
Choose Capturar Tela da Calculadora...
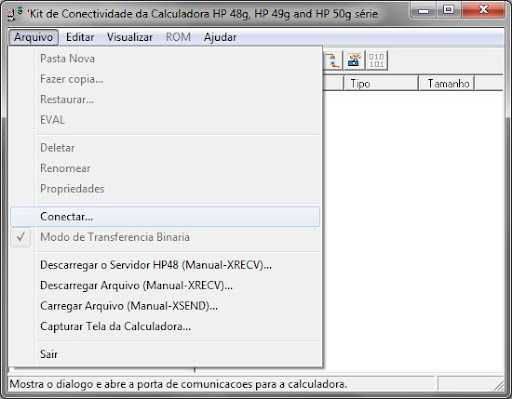[x=165, y=326]
